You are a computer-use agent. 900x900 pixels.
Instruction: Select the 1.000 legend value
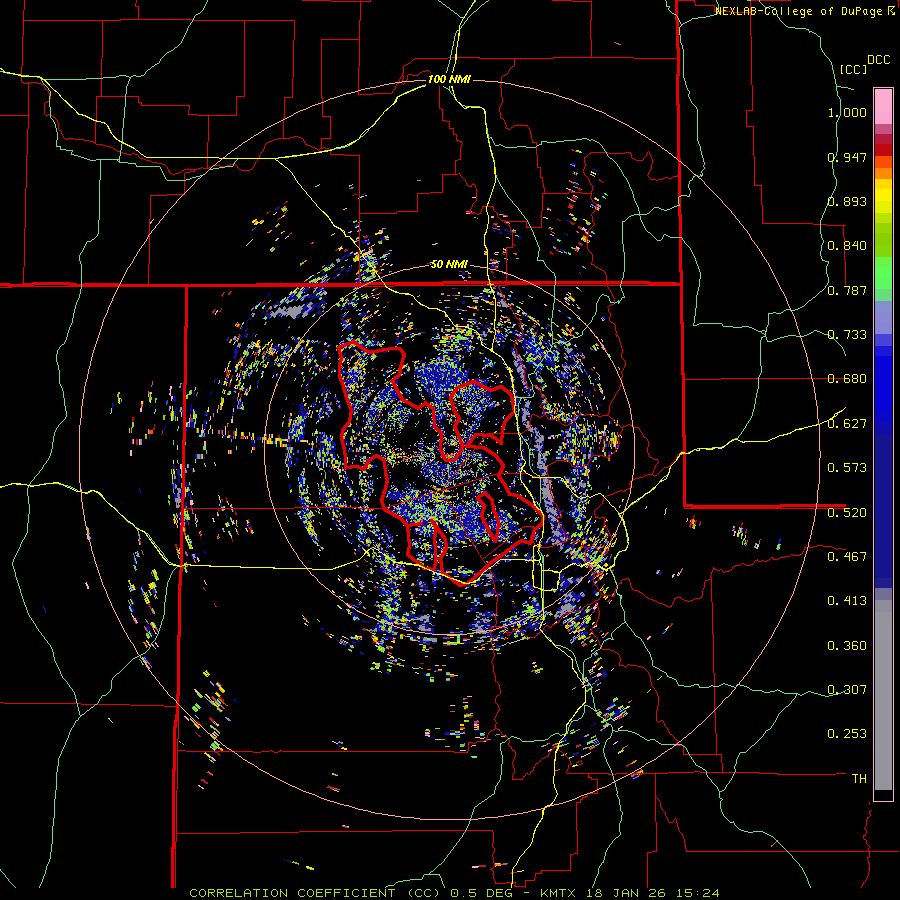(847, 112)
